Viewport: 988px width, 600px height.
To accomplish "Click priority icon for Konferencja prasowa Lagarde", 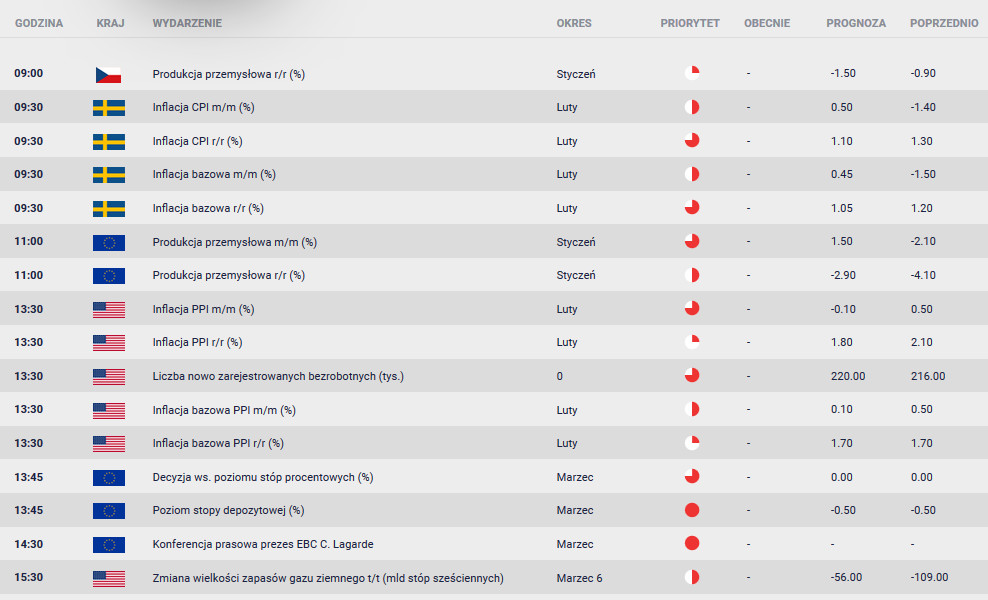I will pyautogui.click(x=692, y=543).
